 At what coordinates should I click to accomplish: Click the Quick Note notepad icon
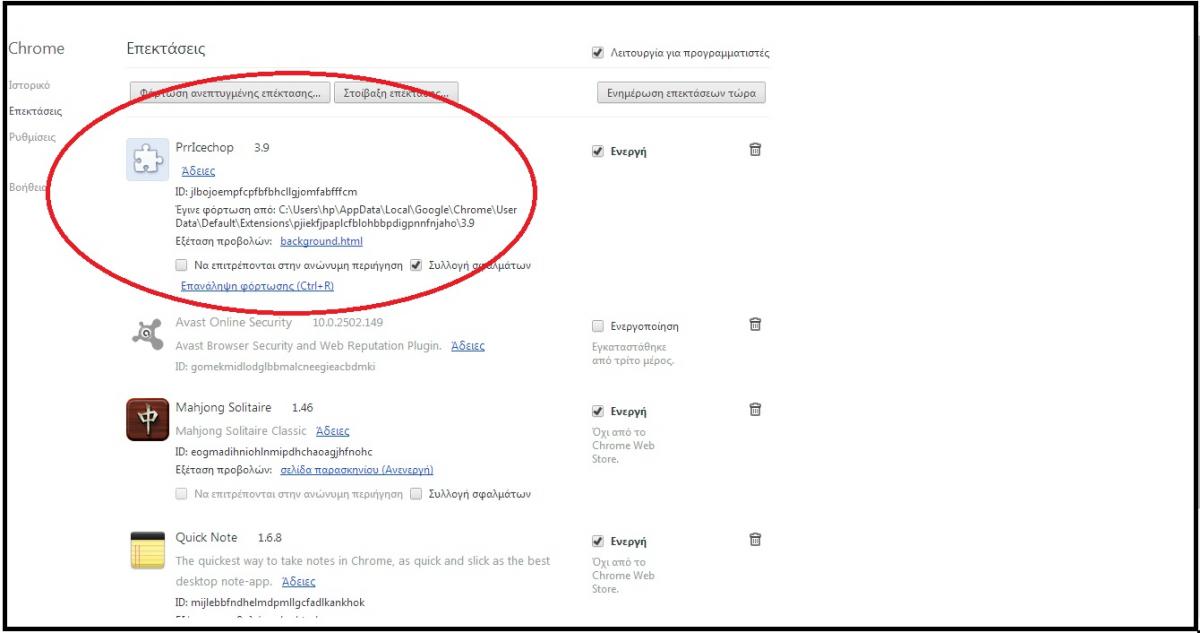[x=147, y=551]
